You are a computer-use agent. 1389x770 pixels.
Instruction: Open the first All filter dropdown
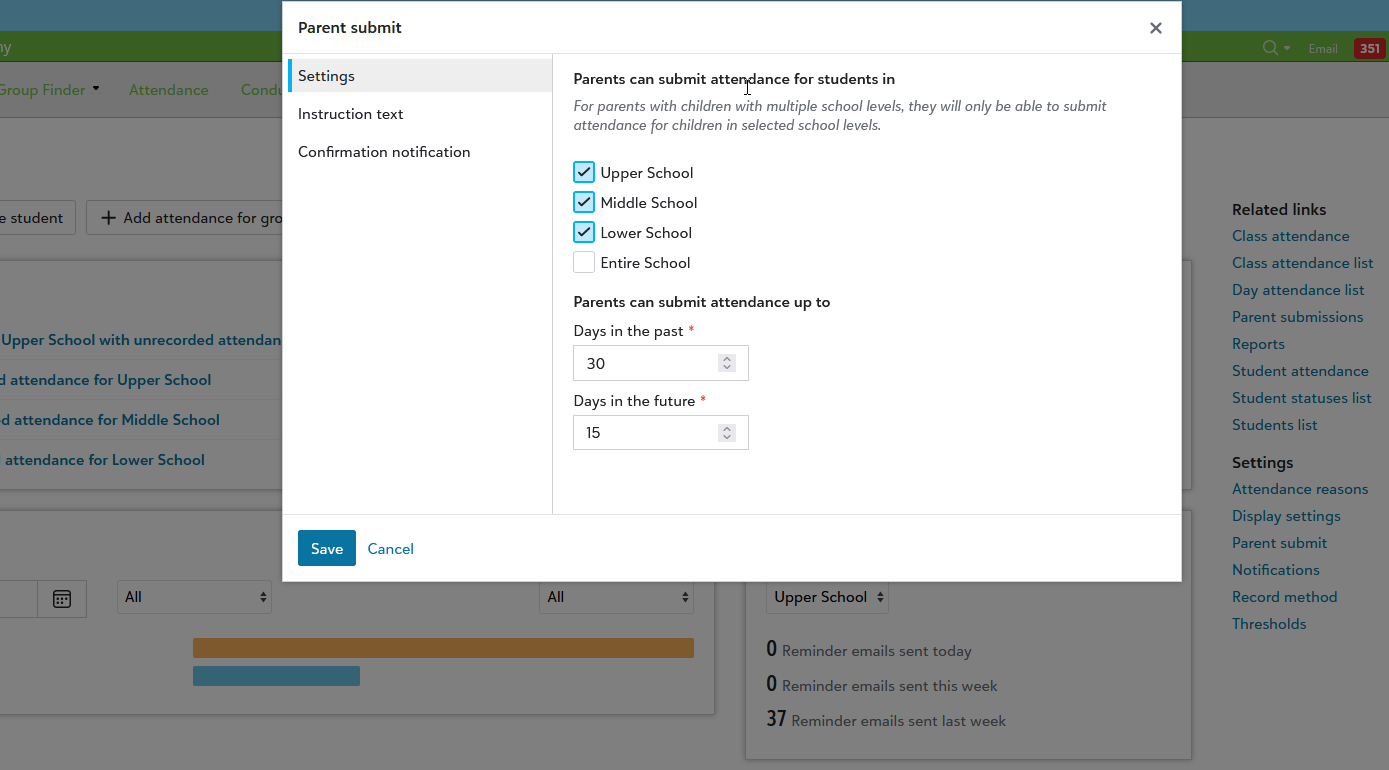(x=194, y=597)
